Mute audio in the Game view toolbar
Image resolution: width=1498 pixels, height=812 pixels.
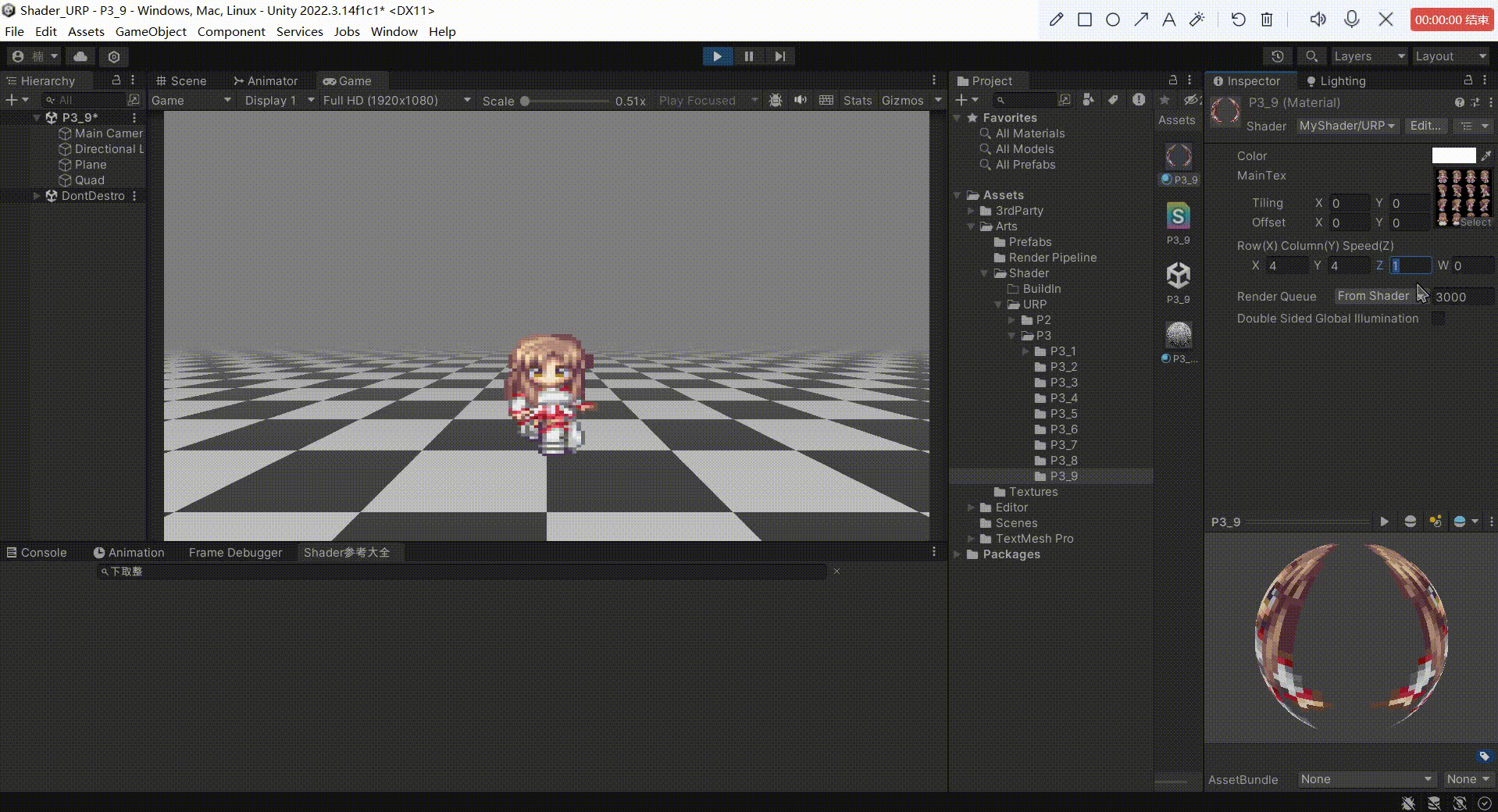(801, 100)
